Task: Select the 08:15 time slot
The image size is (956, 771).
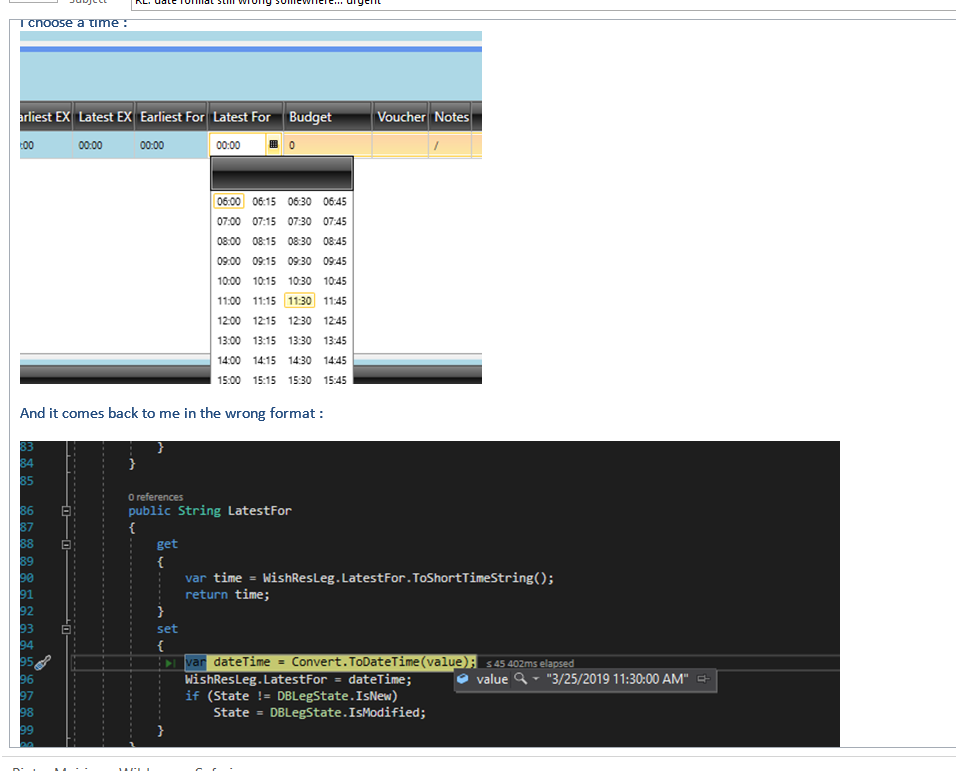Action: (264, 241)
